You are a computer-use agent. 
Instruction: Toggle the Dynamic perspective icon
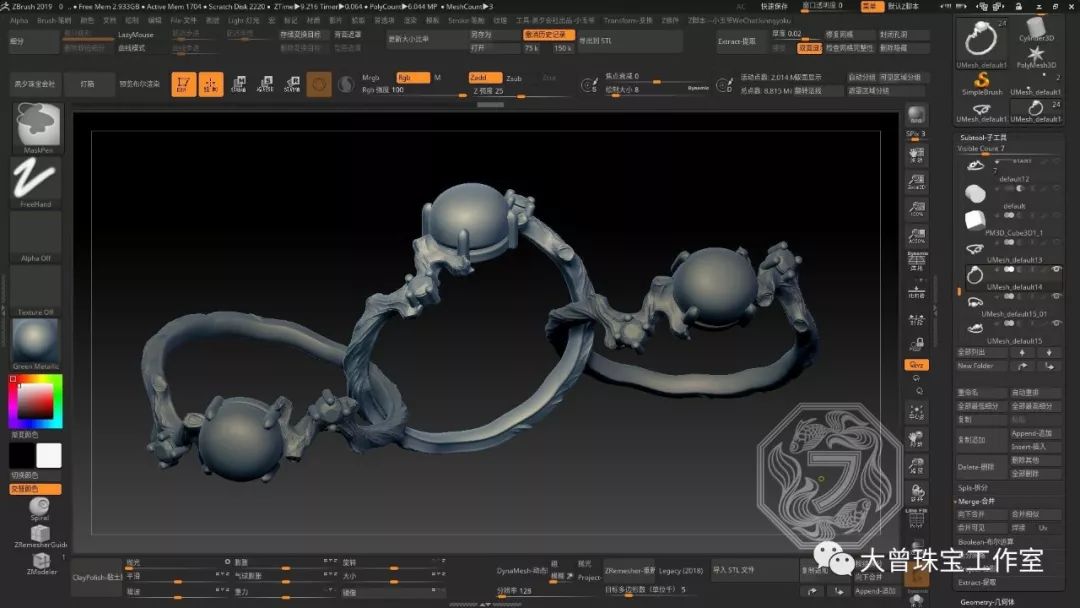click(x=916, y=262)
